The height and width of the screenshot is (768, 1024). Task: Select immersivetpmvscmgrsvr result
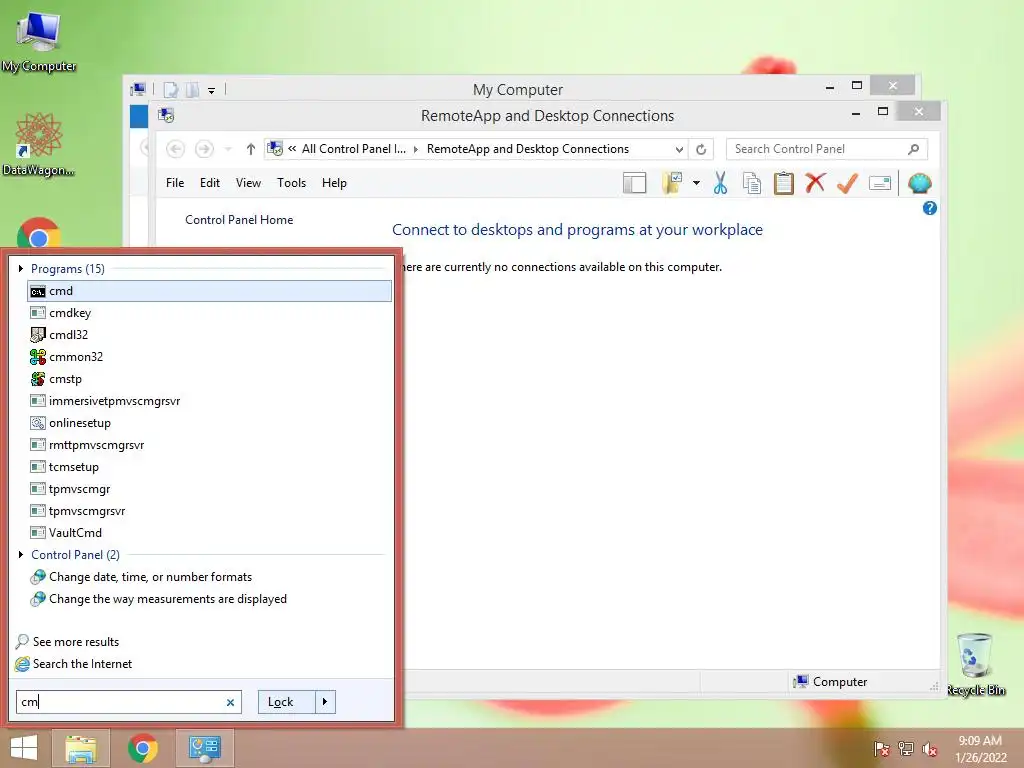(x=210, y=401)
